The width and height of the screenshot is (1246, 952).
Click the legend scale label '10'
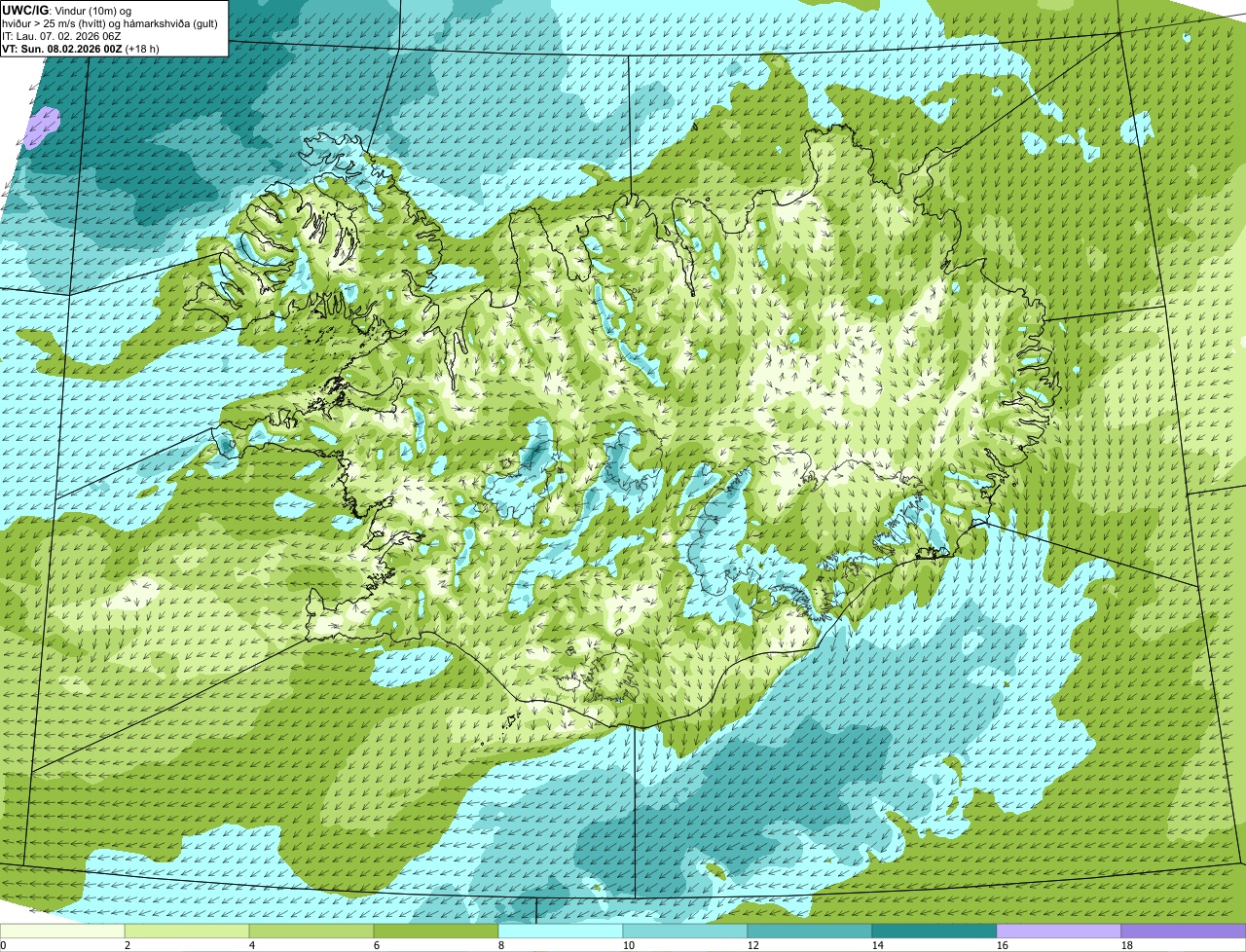629,945
